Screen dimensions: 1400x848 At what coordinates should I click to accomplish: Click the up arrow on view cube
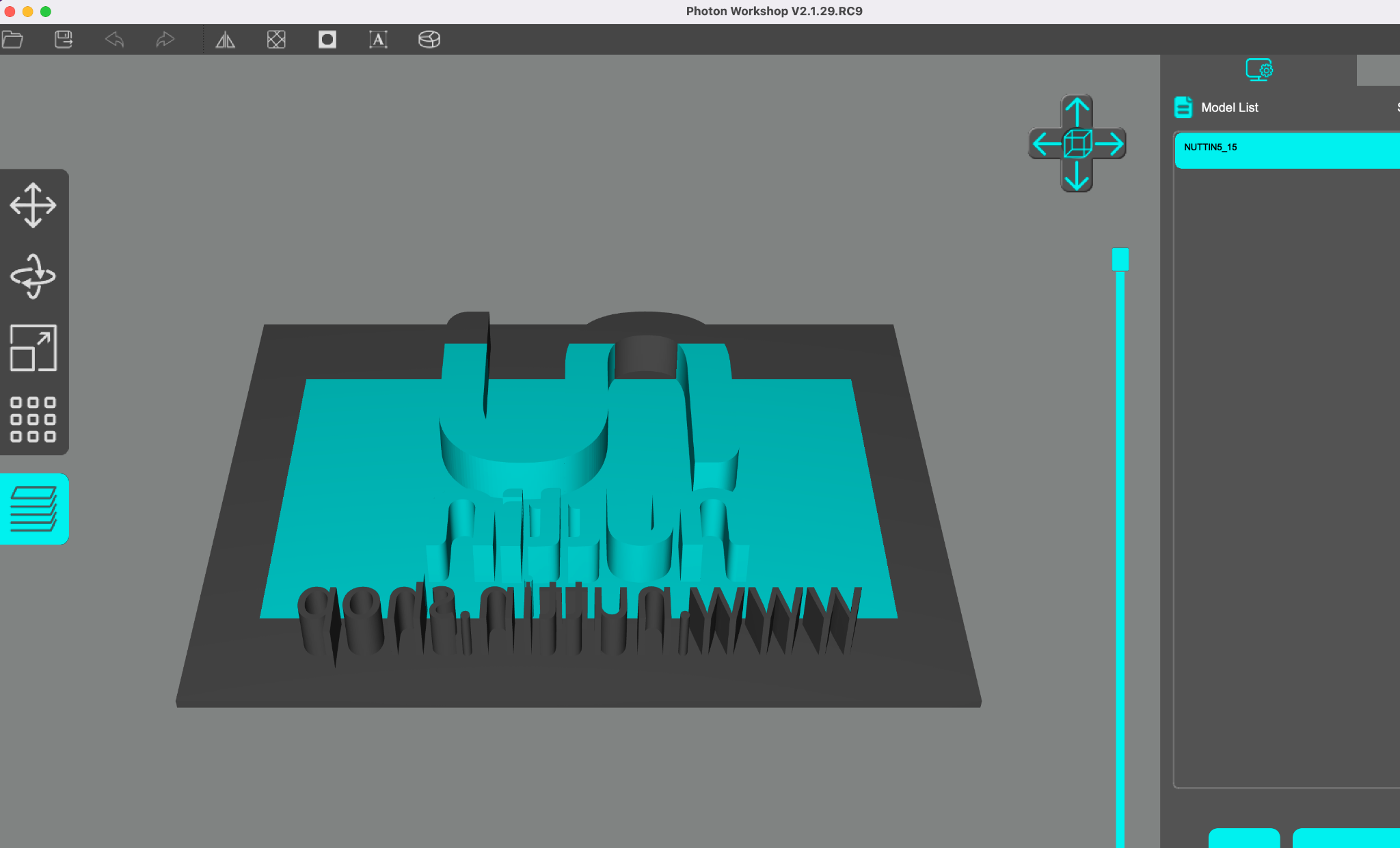pyautogui.click(x=1077, y=111)
